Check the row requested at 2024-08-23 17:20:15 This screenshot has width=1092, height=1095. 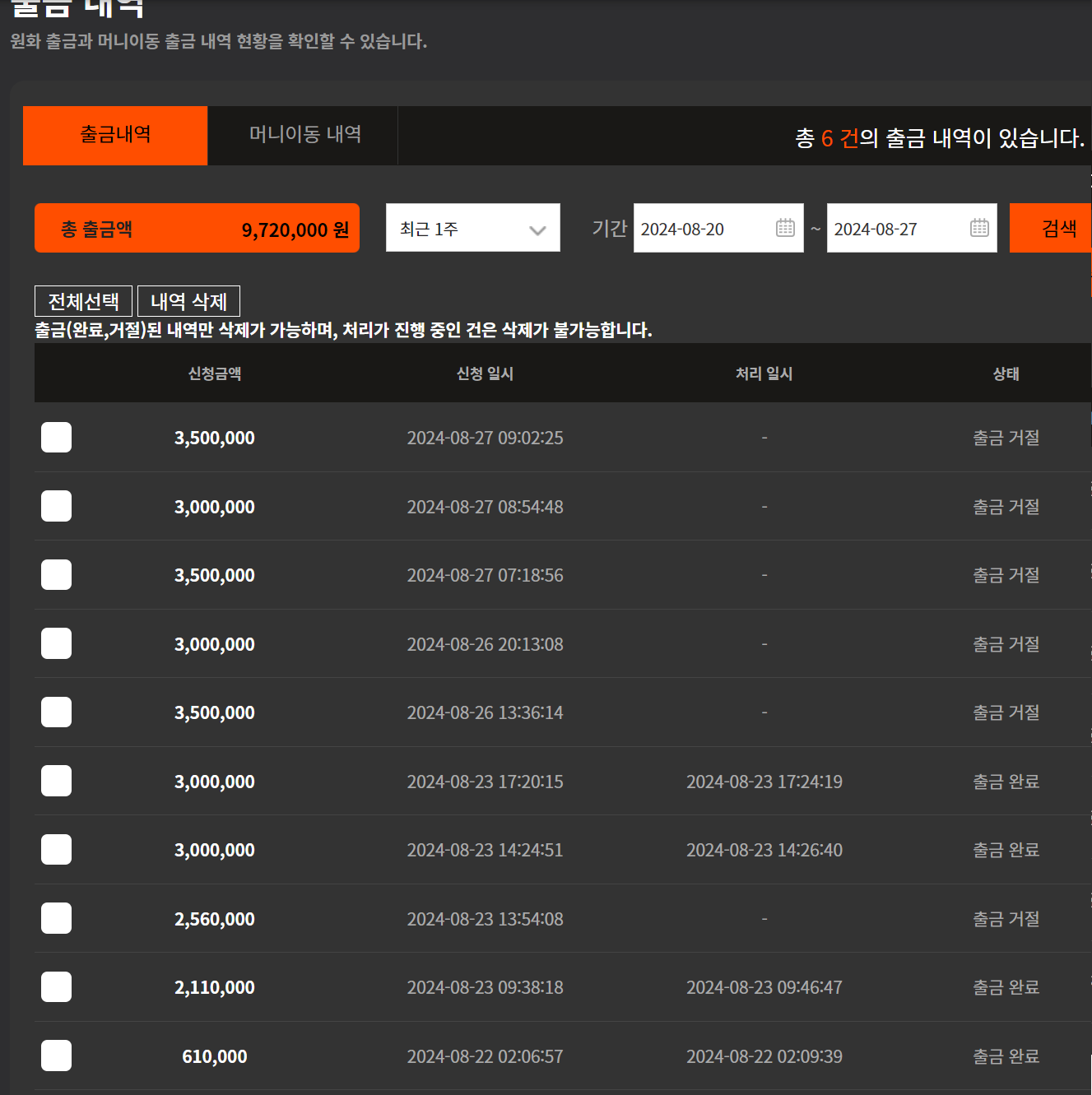pyautogui.click(x=57, y=781)
